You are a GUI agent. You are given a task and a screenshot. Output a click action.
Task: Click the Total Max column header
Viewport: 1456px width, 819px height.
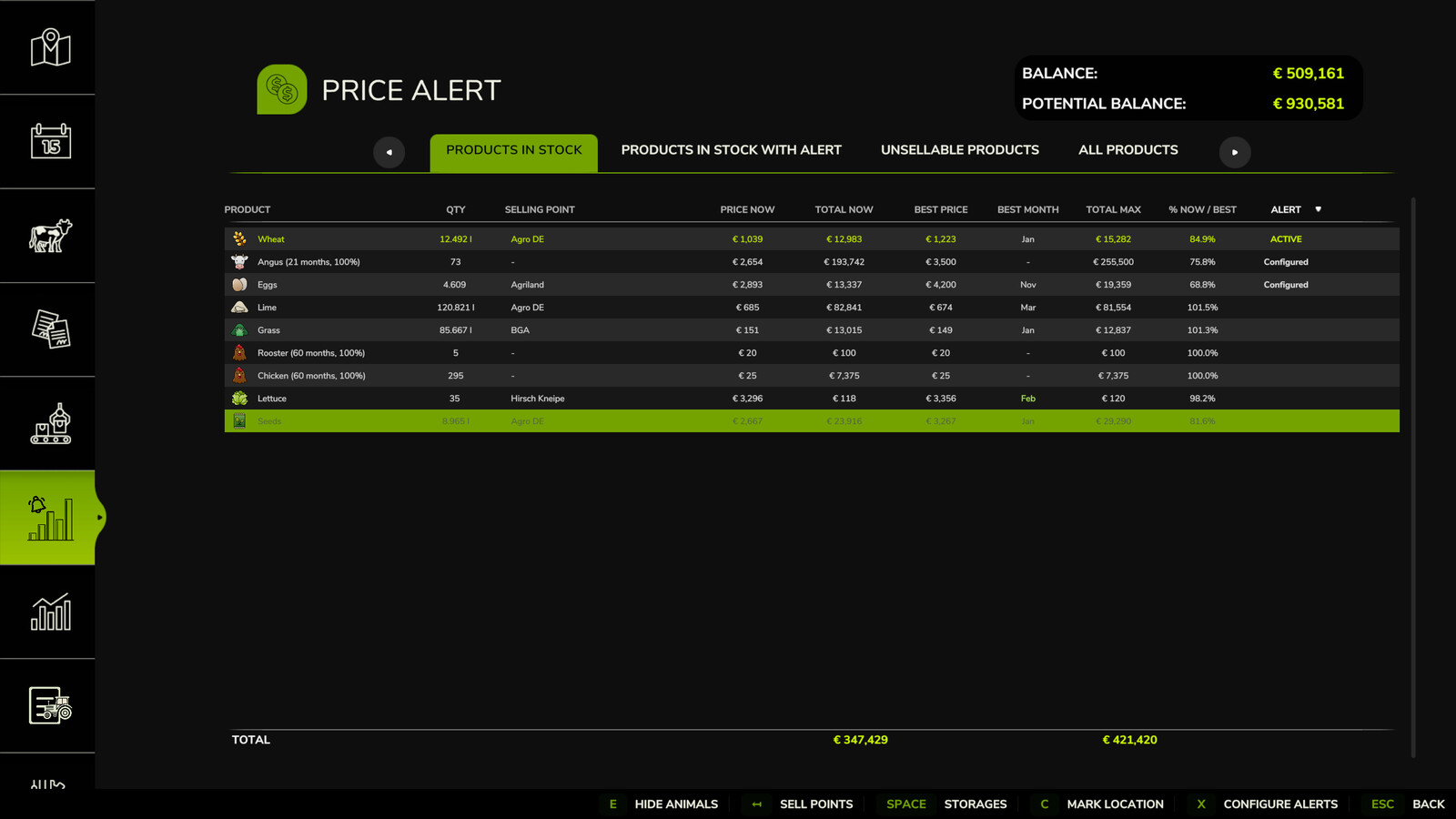click(1113, 209)
